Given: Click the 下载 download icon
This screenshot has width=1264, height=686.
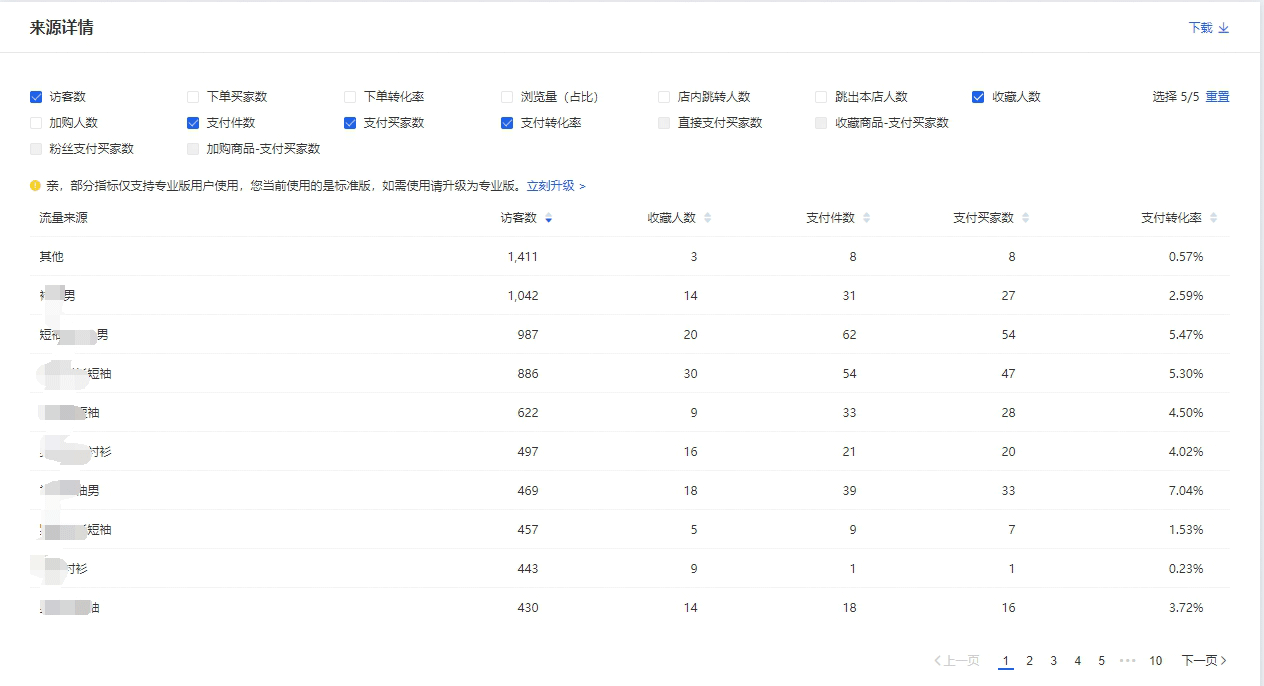Looking at the screenshot, I should pyautogui.click(x=1223, y=28).
